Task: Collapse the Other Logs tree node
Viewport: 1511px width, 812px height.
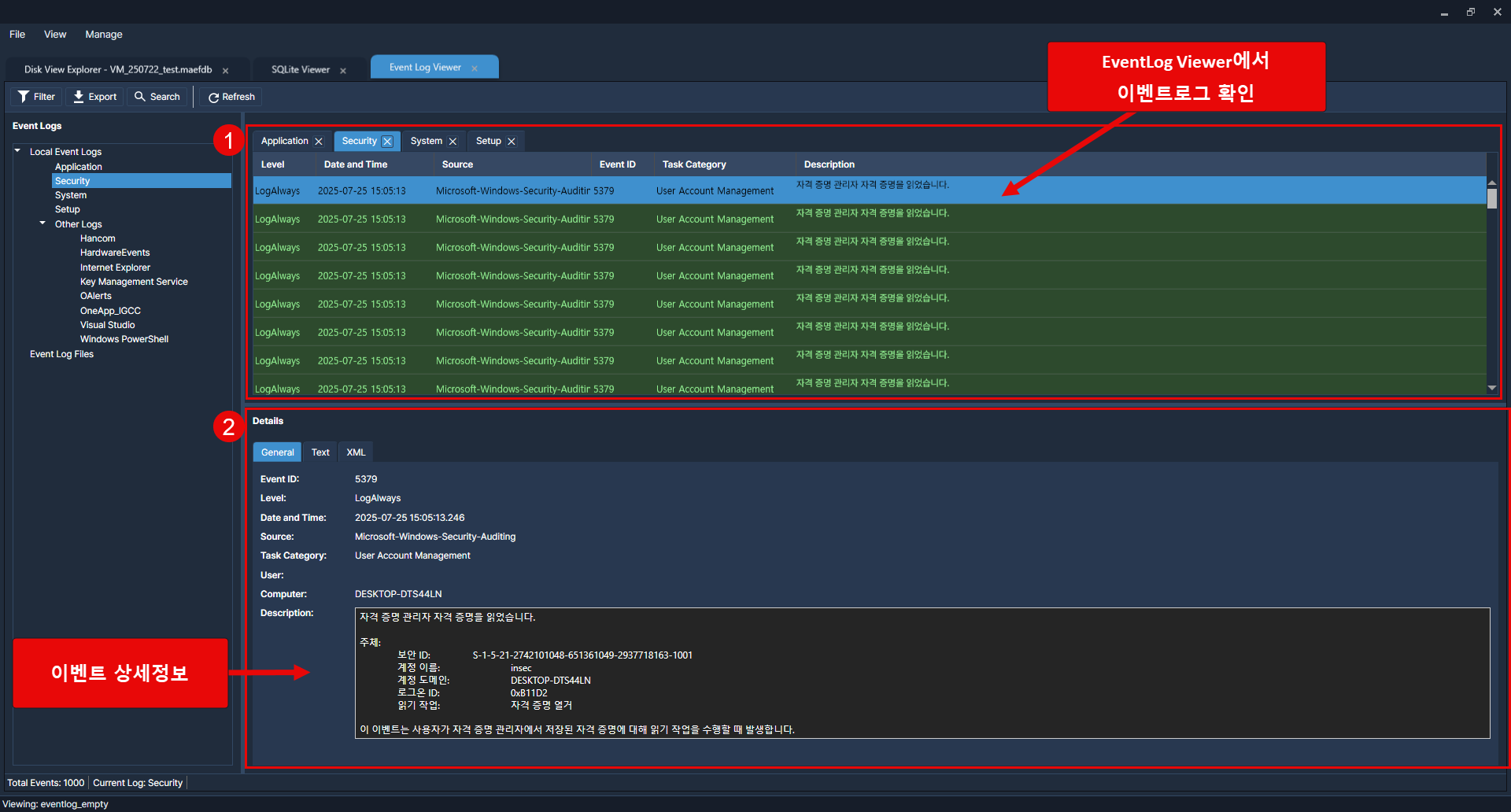Action: click(42, 223)
